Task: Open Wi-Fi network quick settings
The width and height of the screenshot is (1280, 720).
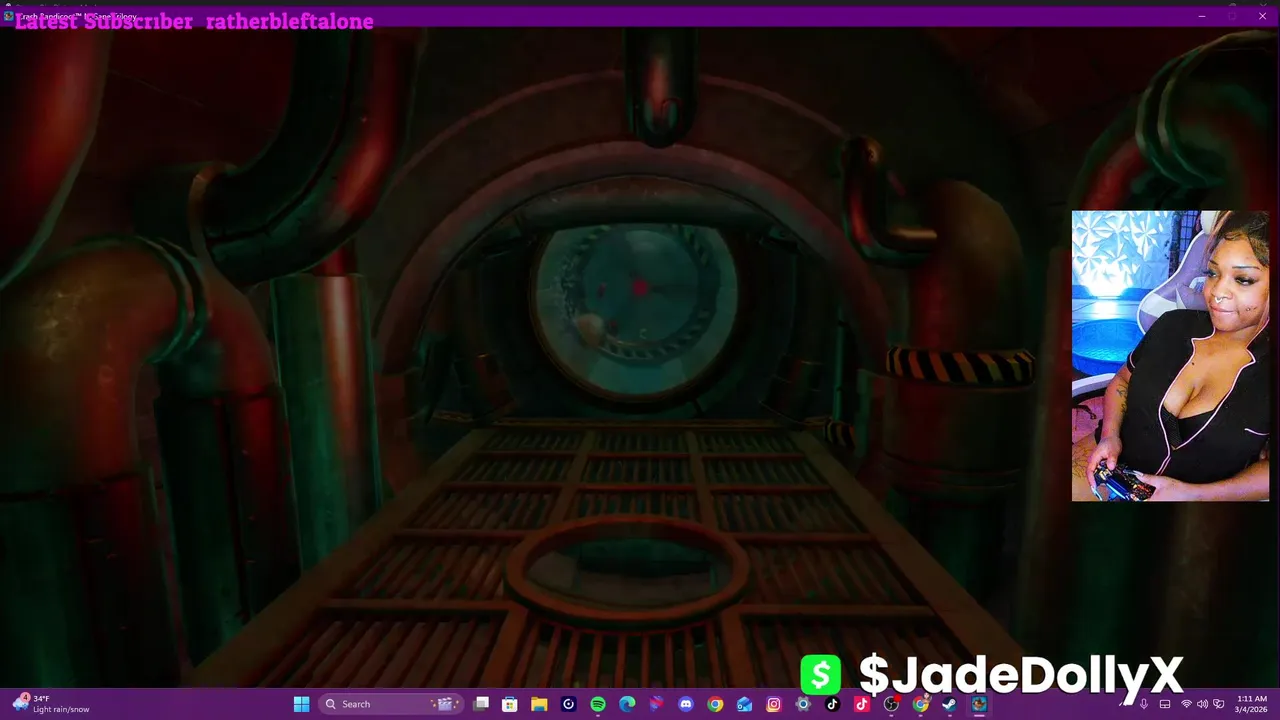Action: (x=1186, y=704)
